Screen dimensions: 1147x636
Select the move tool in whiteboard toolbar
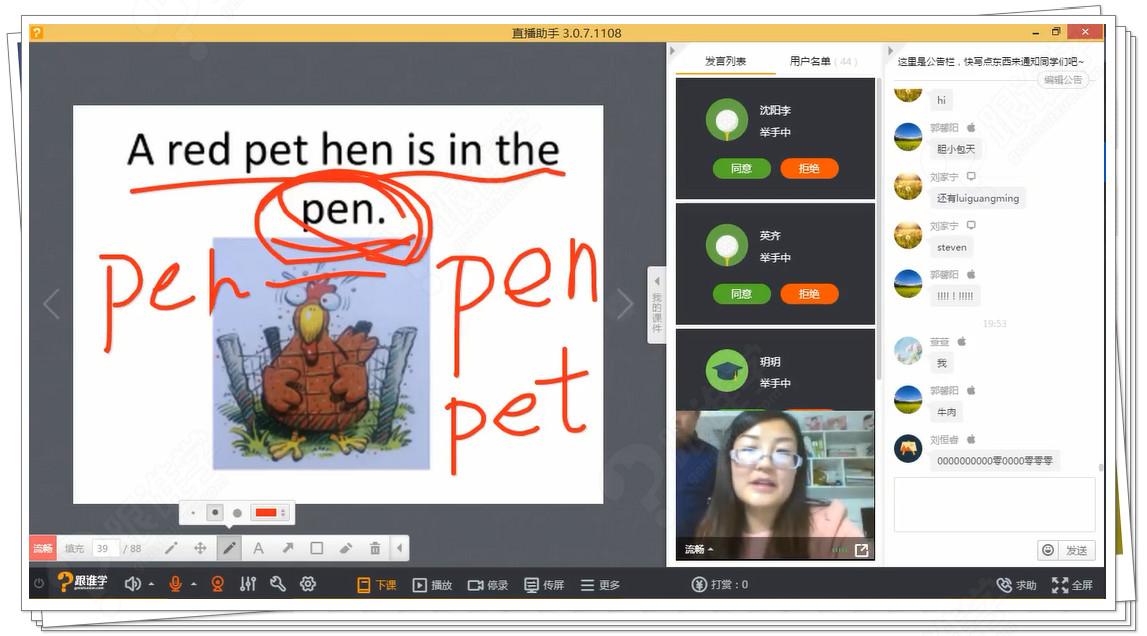[200, 548]
